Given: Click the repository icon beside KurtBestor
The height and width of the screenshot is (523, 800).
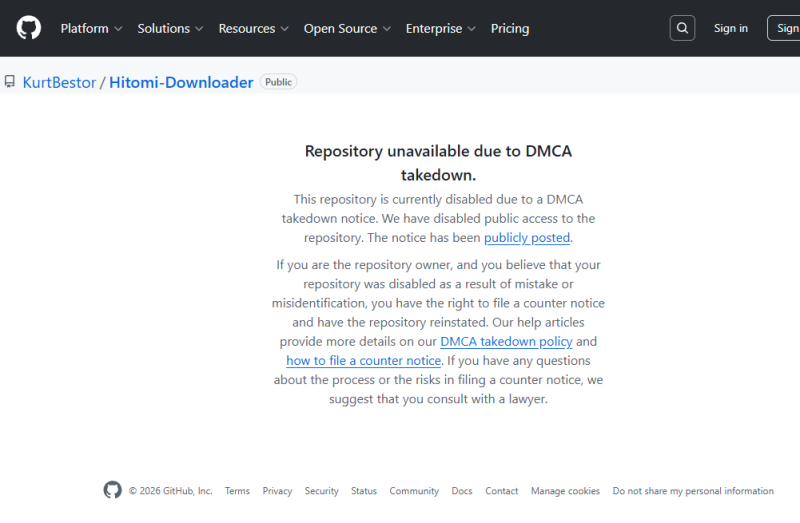Looking at the screenshot, I should point(10,82).
